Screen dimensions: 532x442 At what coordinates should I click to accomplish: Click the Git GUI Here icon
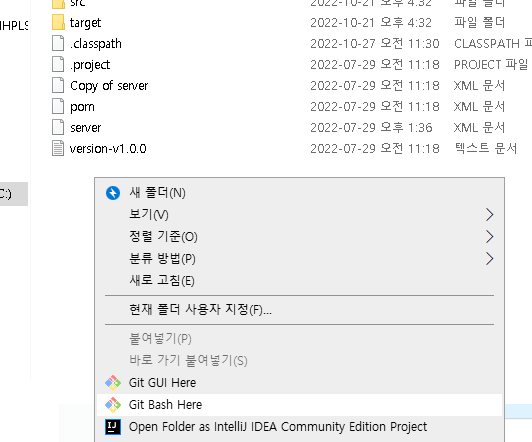click(x=113, y=383)
